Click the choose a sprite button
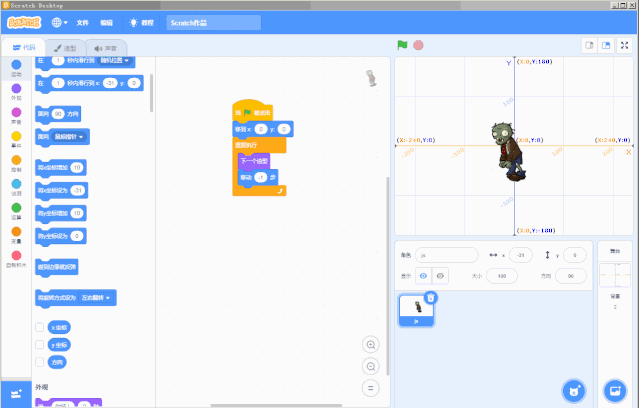Image resolution: width=639 pixels, height=408 pixels. 574,391
